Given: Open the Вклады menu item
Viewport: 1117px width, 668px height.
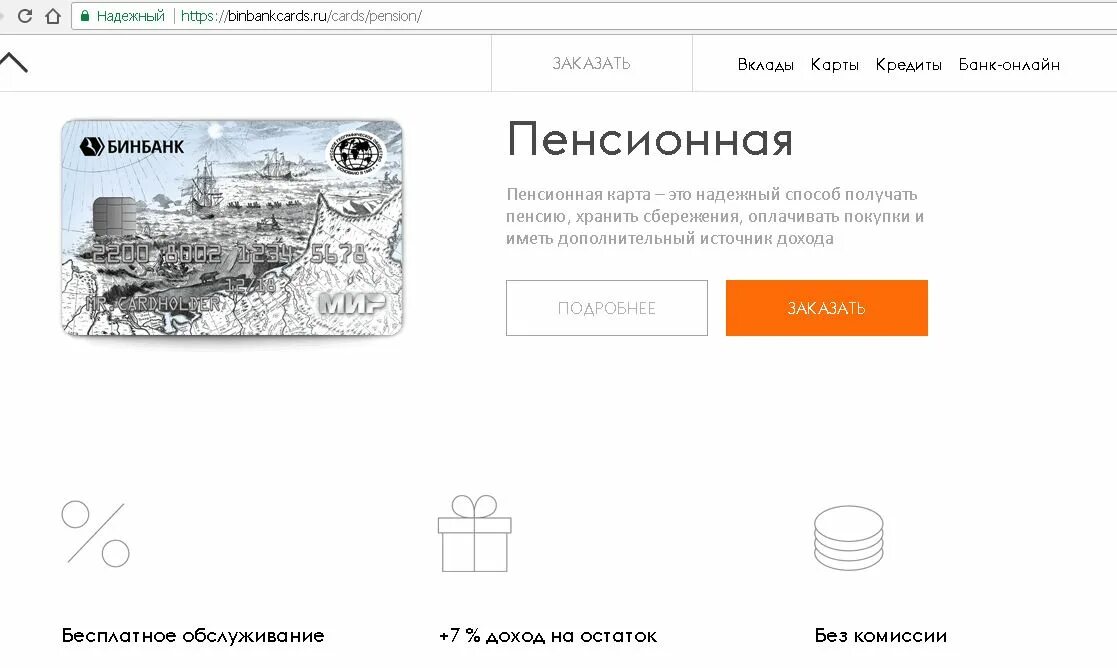Looking at the screenshot, I should 766,65.
